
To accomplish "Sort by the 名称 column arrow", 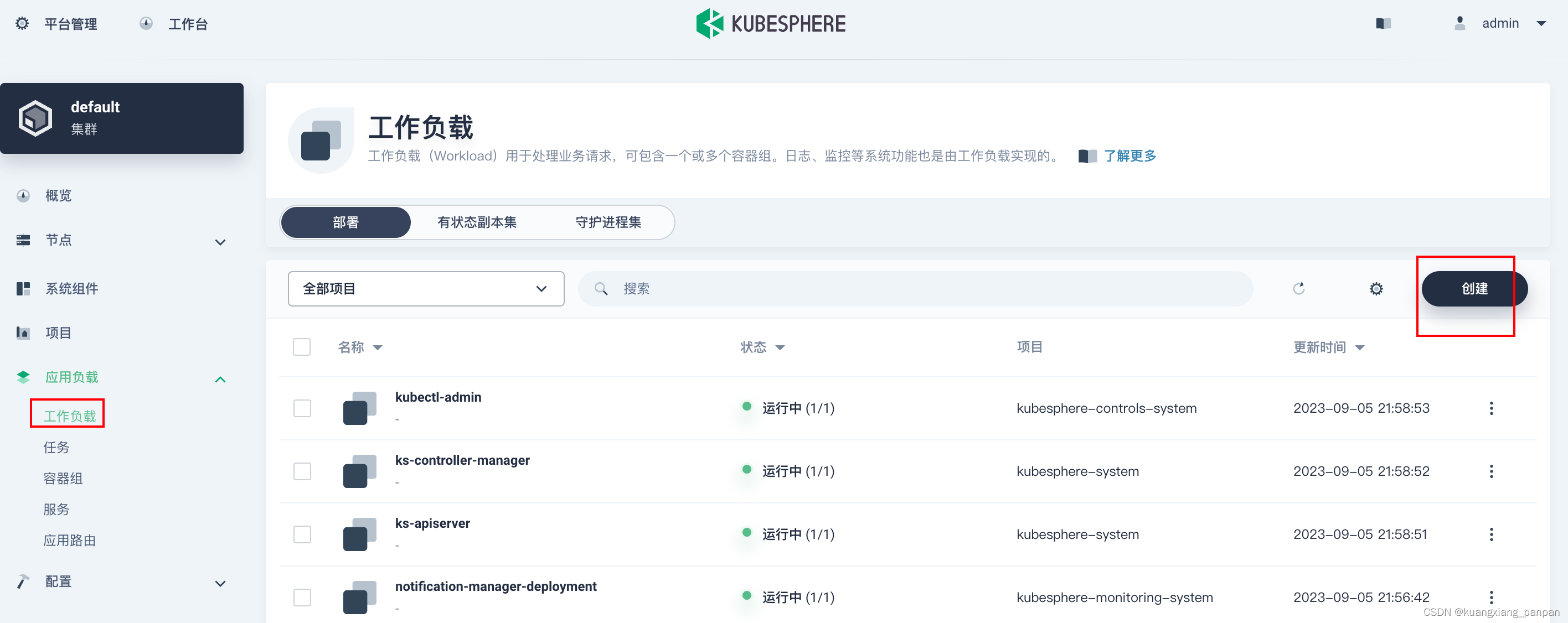I will [x=378, y=348].
